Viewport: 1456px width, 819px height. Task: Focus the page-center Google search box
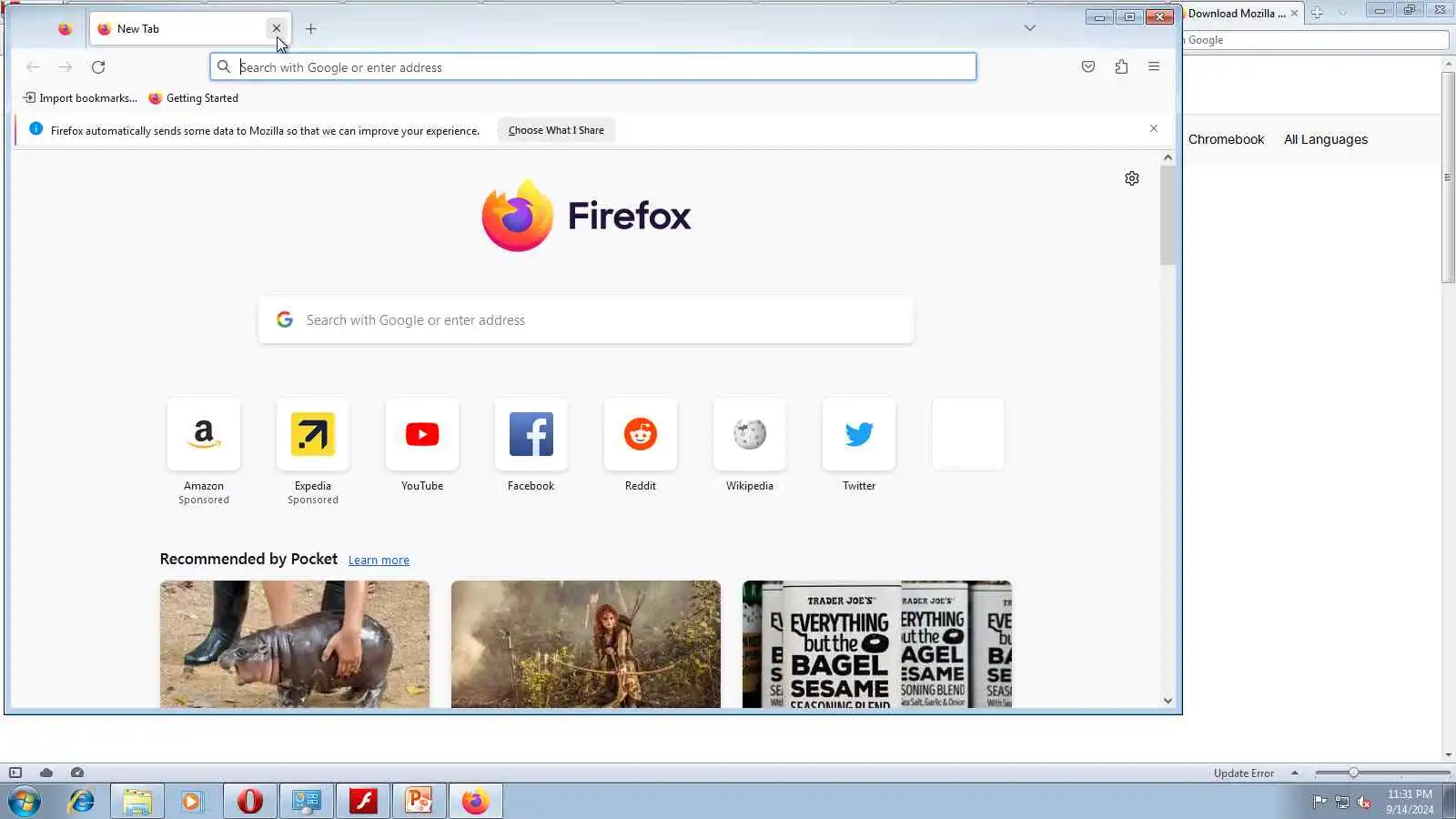click(x=586, y=320)
